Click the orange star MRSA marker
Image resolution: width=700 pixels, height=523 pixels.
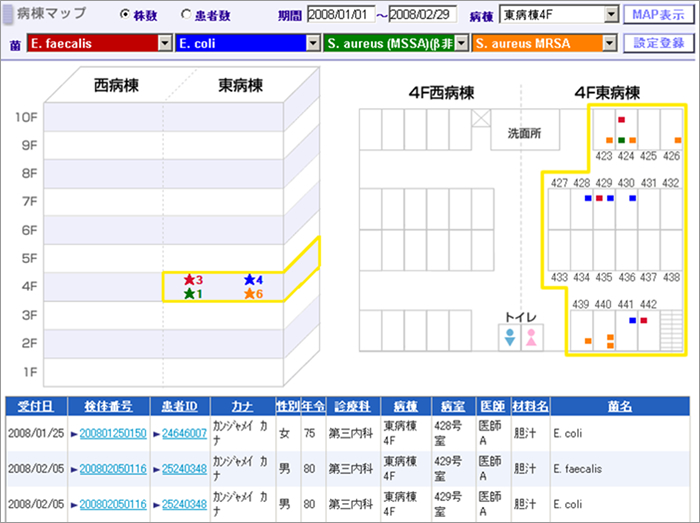coord(248,294)
